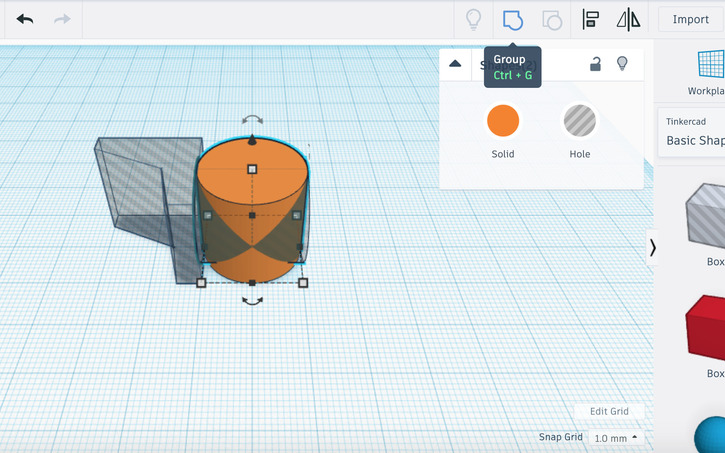This screenshot has height=453, width=725.
Task: Open the Align tool
Action: [590, 20]
